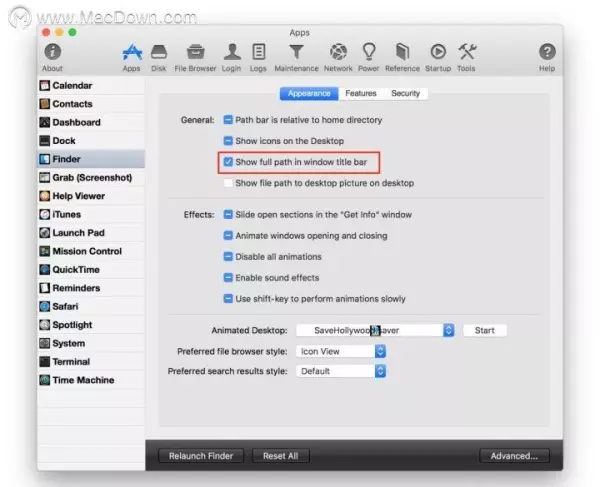Open the Login toolbar section
This screenshot has height=487, width=600.
coord(232,57)
